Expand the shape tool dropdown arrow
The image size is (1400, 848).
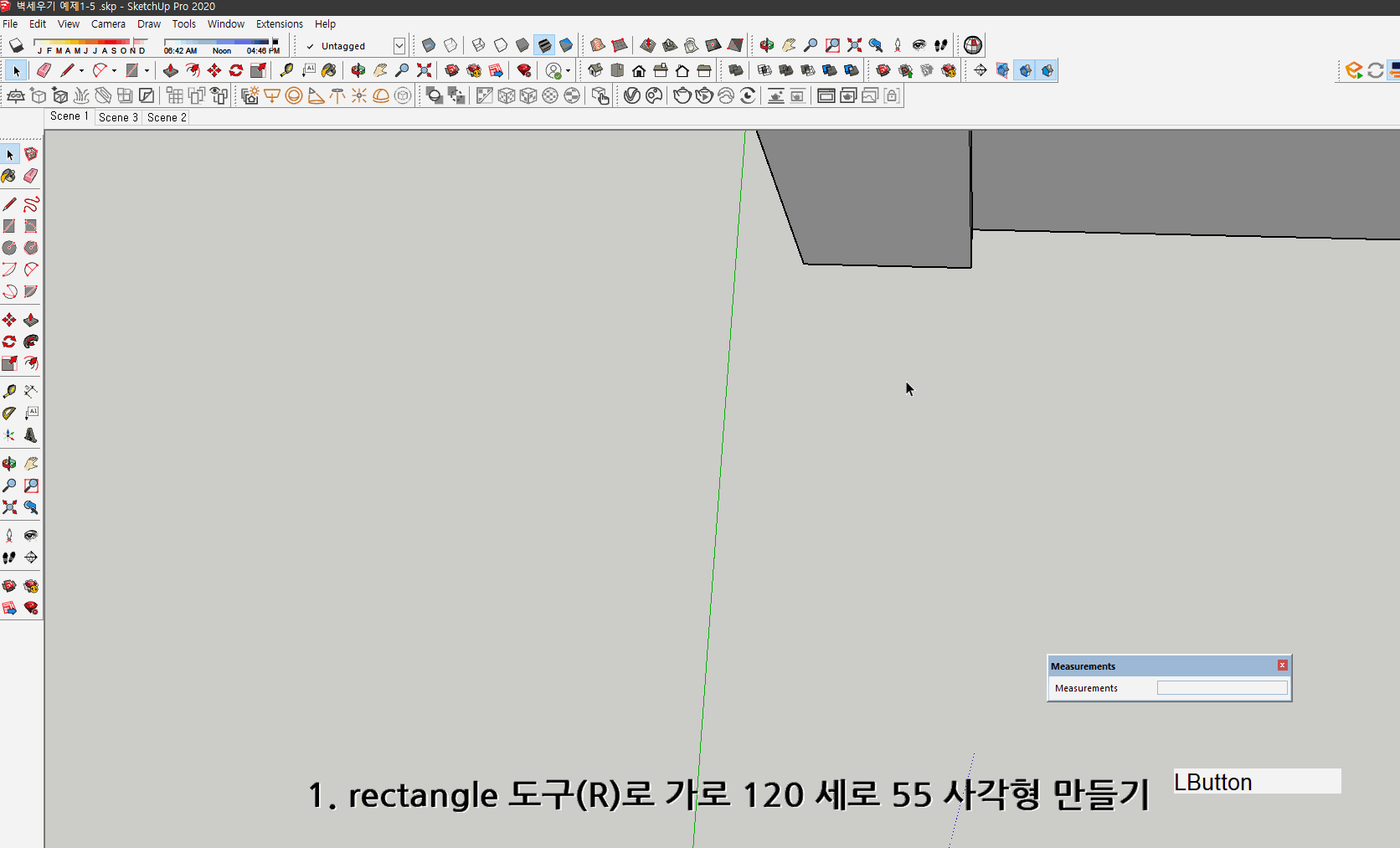[147, 70]
